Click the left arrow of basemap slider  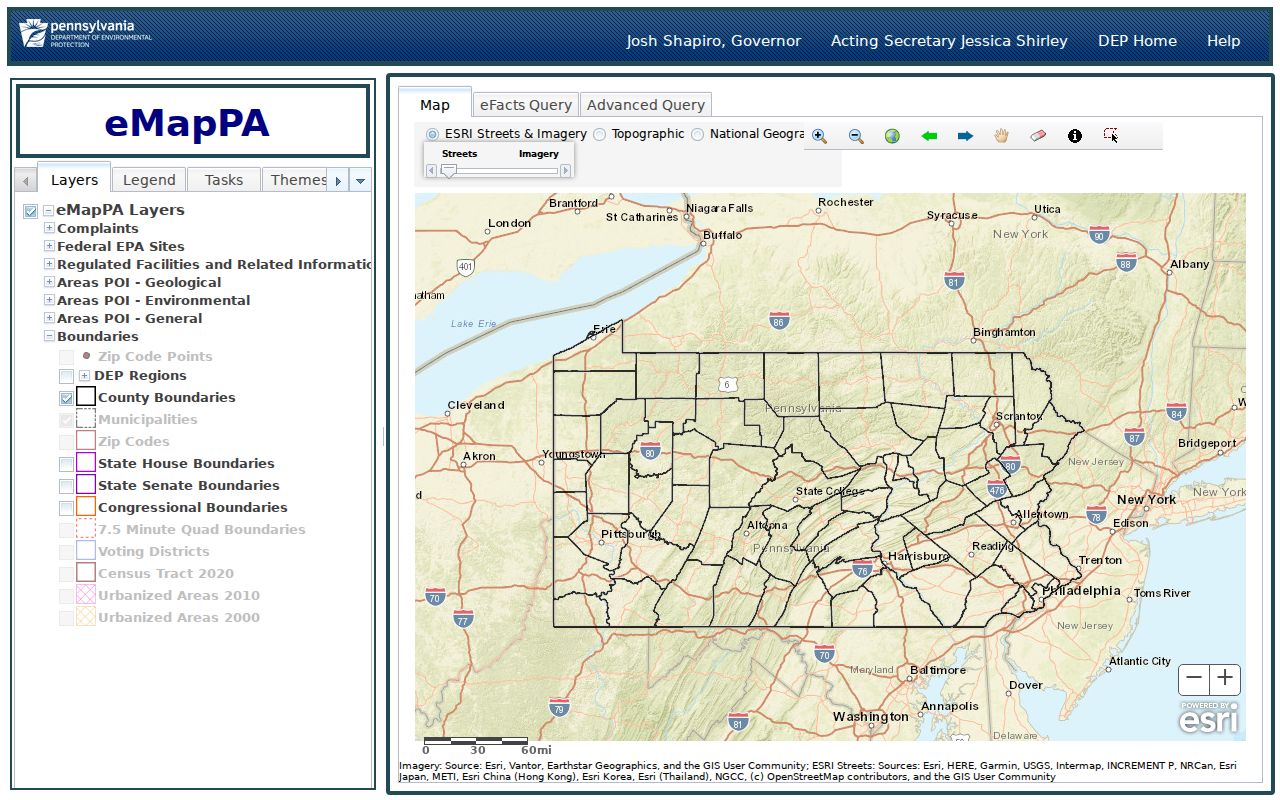click(432, 171)
